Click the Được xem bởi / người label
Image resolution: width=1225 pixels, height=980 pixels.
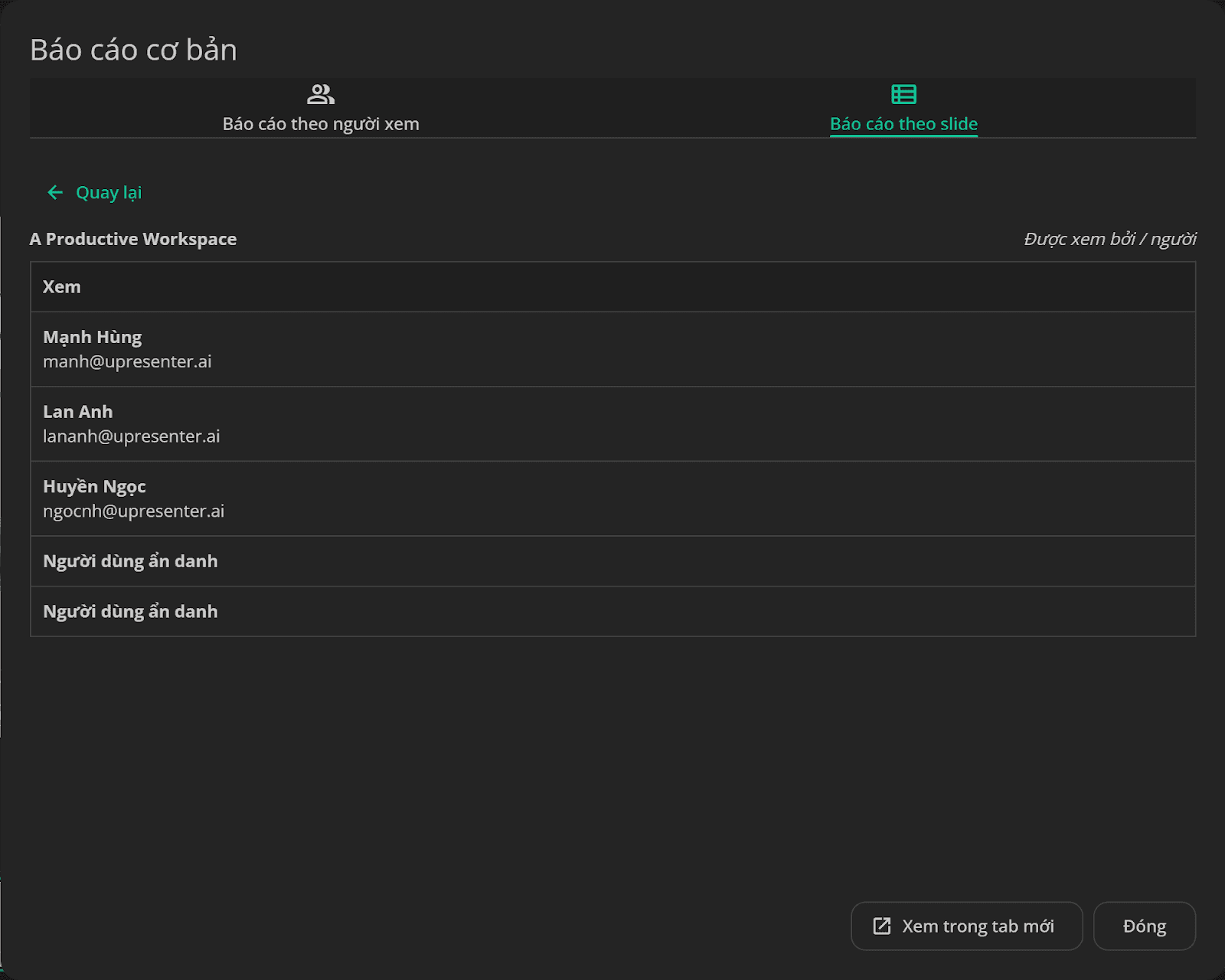[1110, 239]
